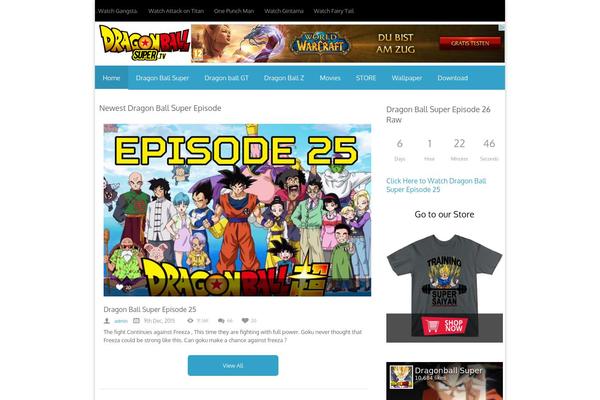Follow the Watch Gintama link
The height and width of the screenshot is (400, 600).
coord(284,11)
